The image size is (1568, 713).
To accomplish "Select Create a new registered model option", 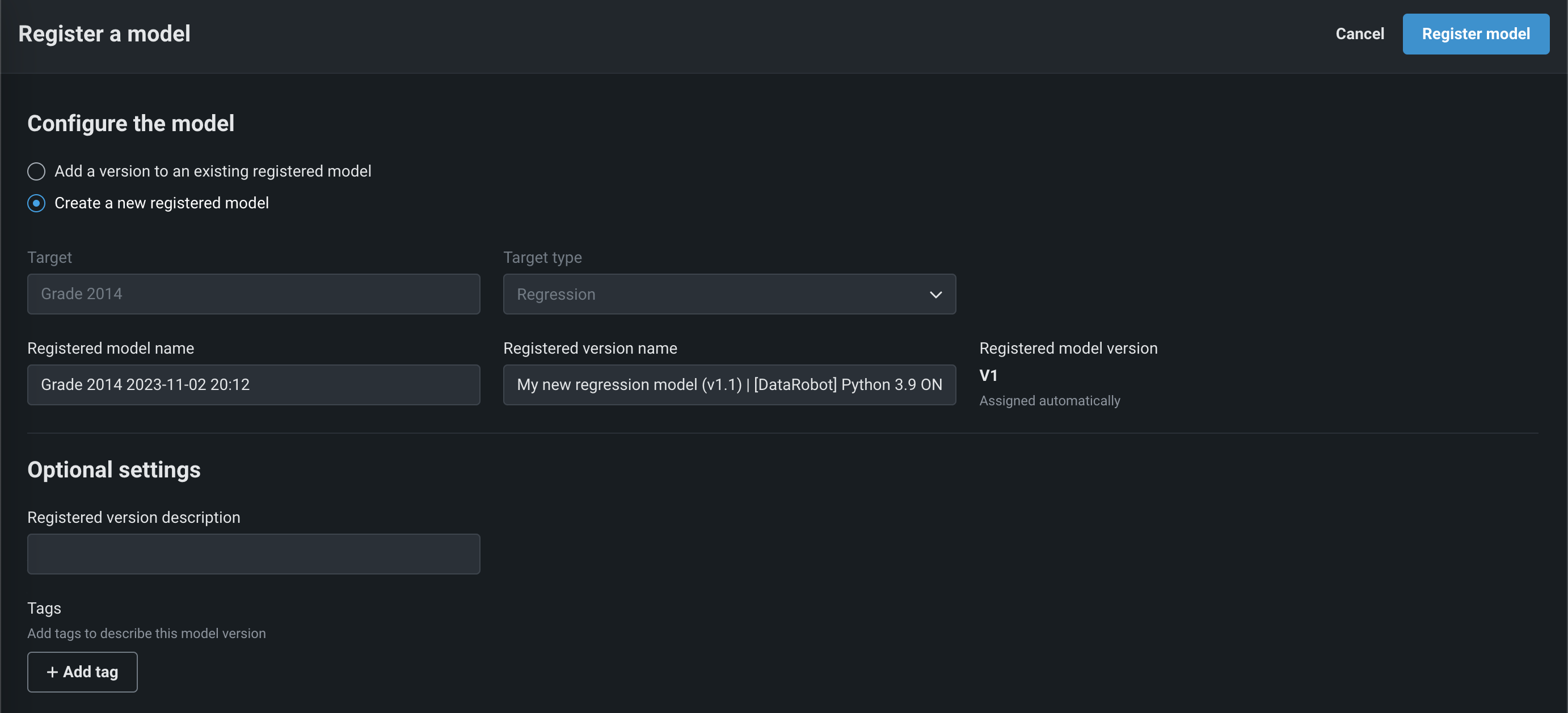I will click(x=36, y=203).
